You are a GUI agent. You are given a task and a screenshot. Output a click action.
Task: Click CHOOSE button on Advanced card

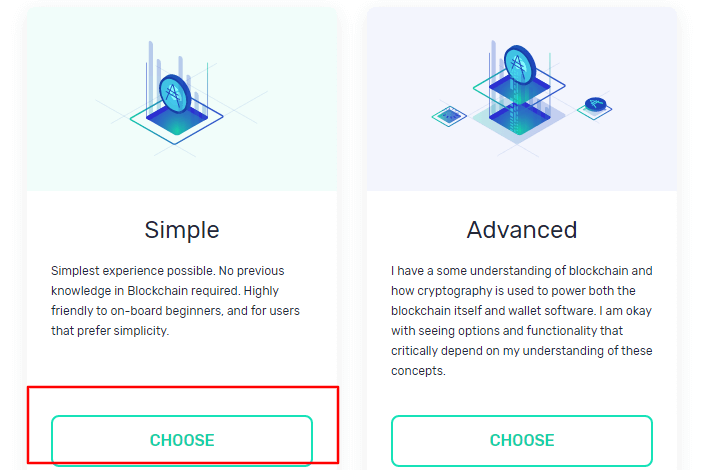click(x=521, y=440)
